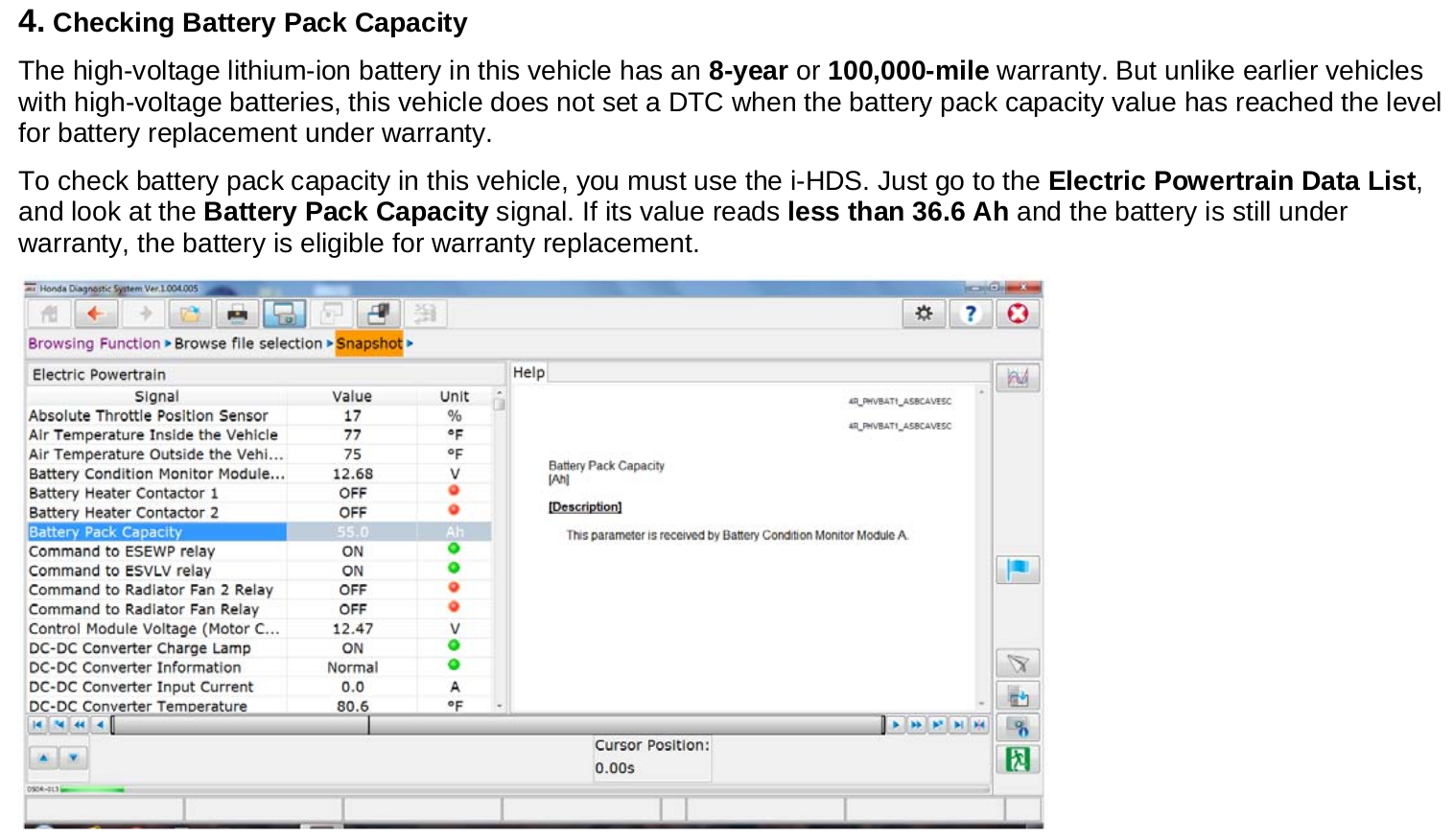Expand the Snapshot breadcrumb arrow
This screenshot has width=1454, height=840.
point(408,343)
